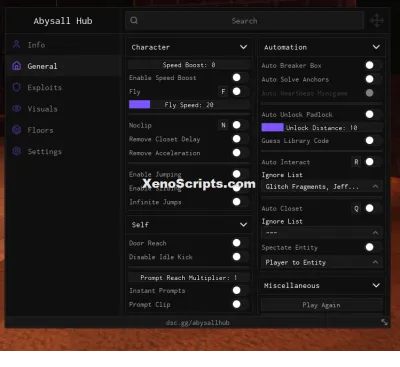Viewport: 400px width, 367px height.
Task: Click the General home icon
Action: [17, 66]
